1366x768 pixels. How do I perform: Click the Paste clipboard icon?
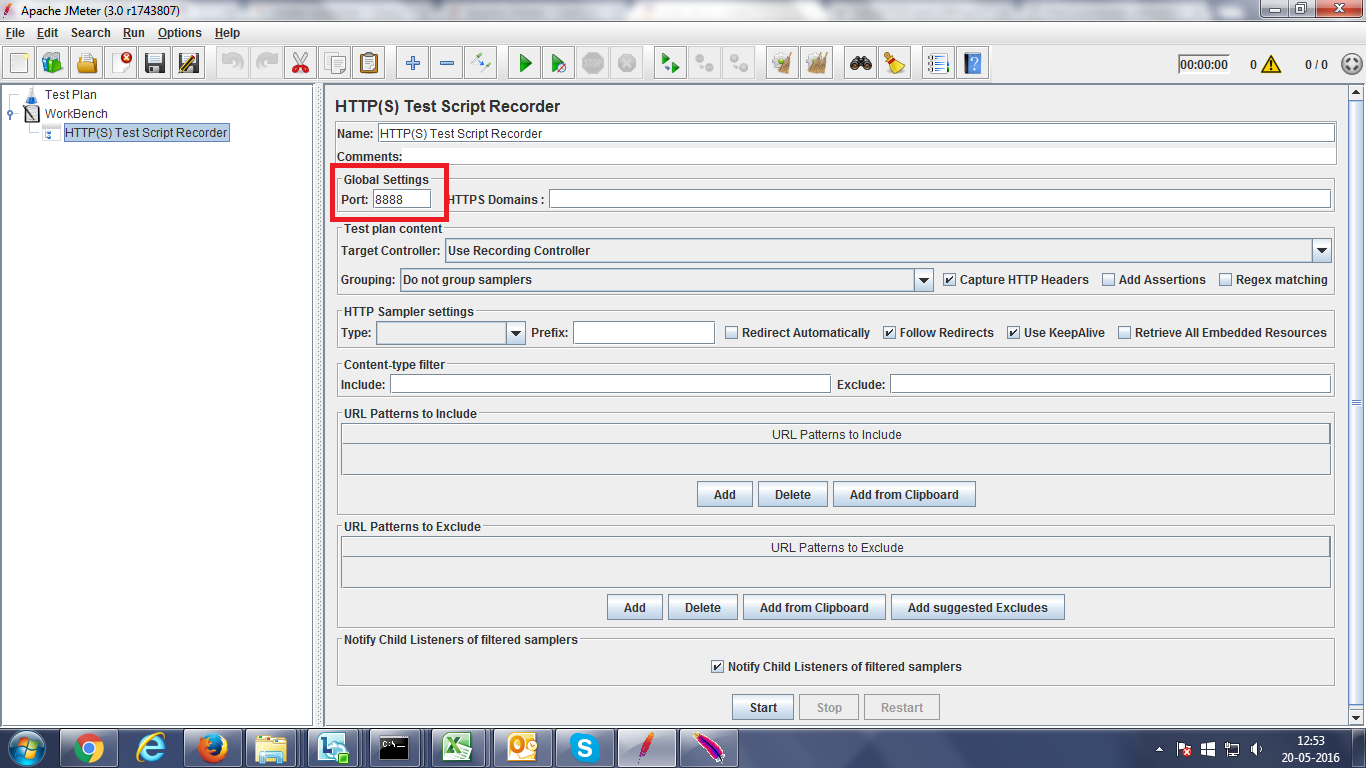368,64
